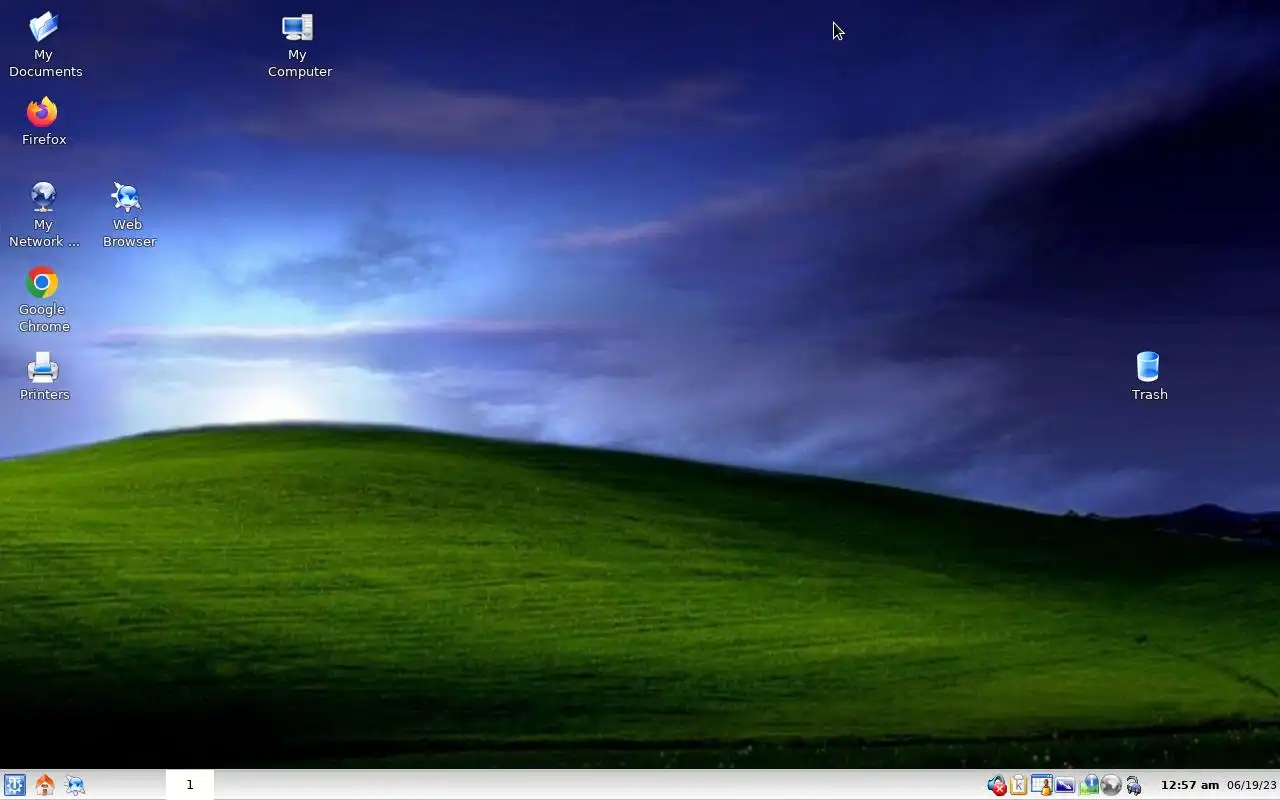Click the muted volume tray icon
This screenshot has width=1280, height=800.
(996, 786)
